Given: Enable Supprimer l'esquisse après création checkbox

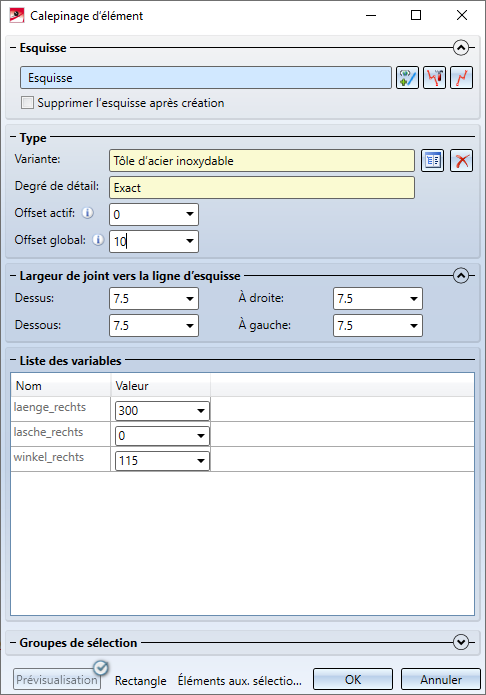Looking at the screenshot, I should click(x=27, y=103).
